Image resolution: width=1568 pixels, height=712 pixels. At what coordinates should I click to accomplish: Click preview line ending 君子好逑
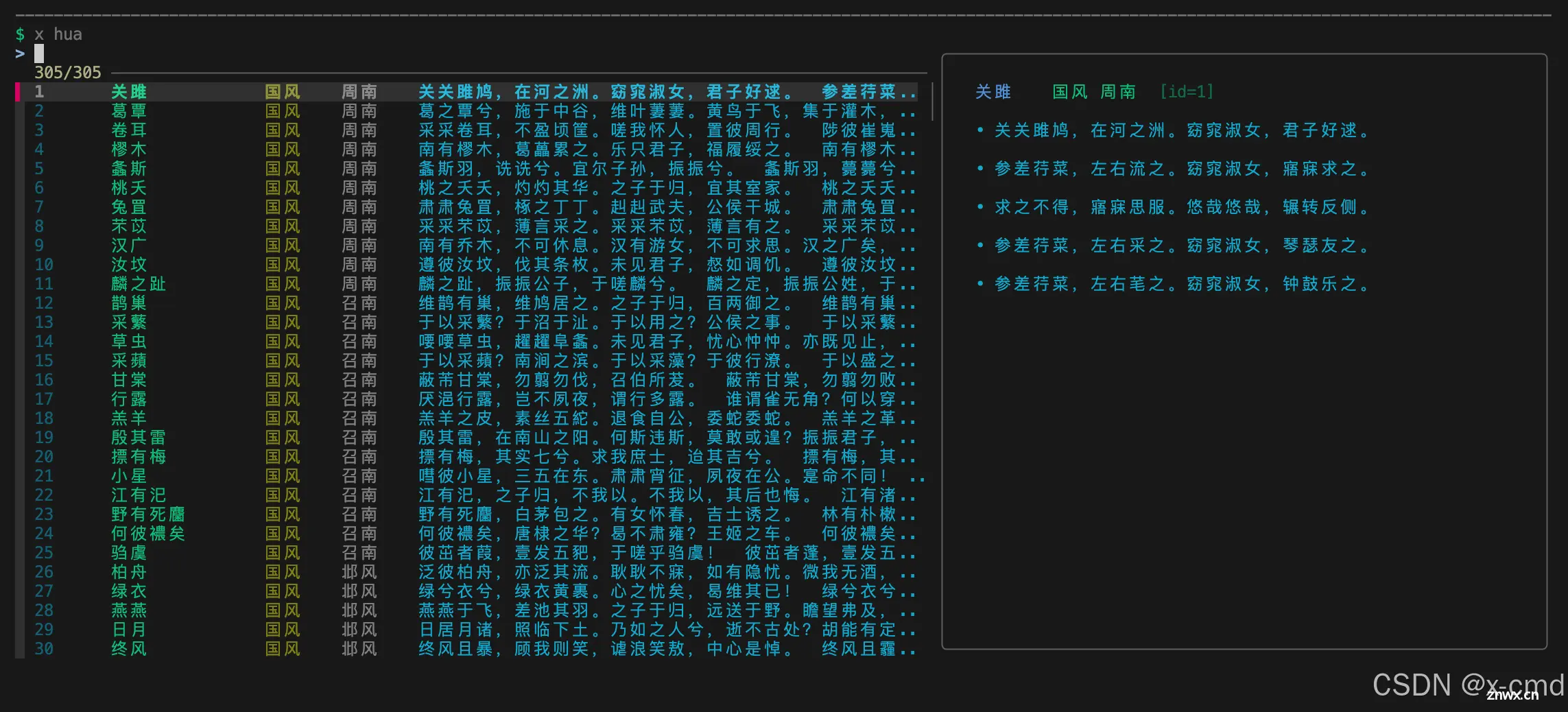(1181, 130)
